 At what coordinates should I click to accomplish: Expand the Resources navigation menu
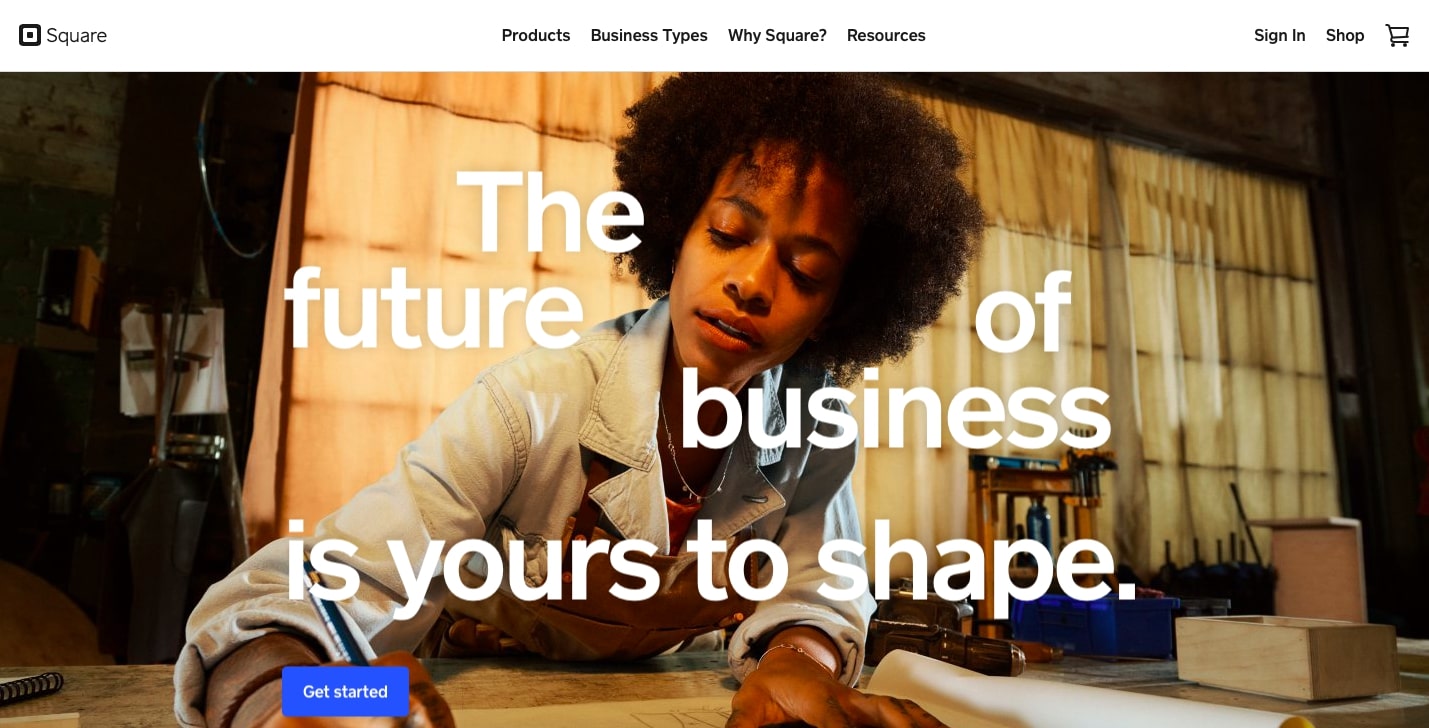tap(886, 36)
